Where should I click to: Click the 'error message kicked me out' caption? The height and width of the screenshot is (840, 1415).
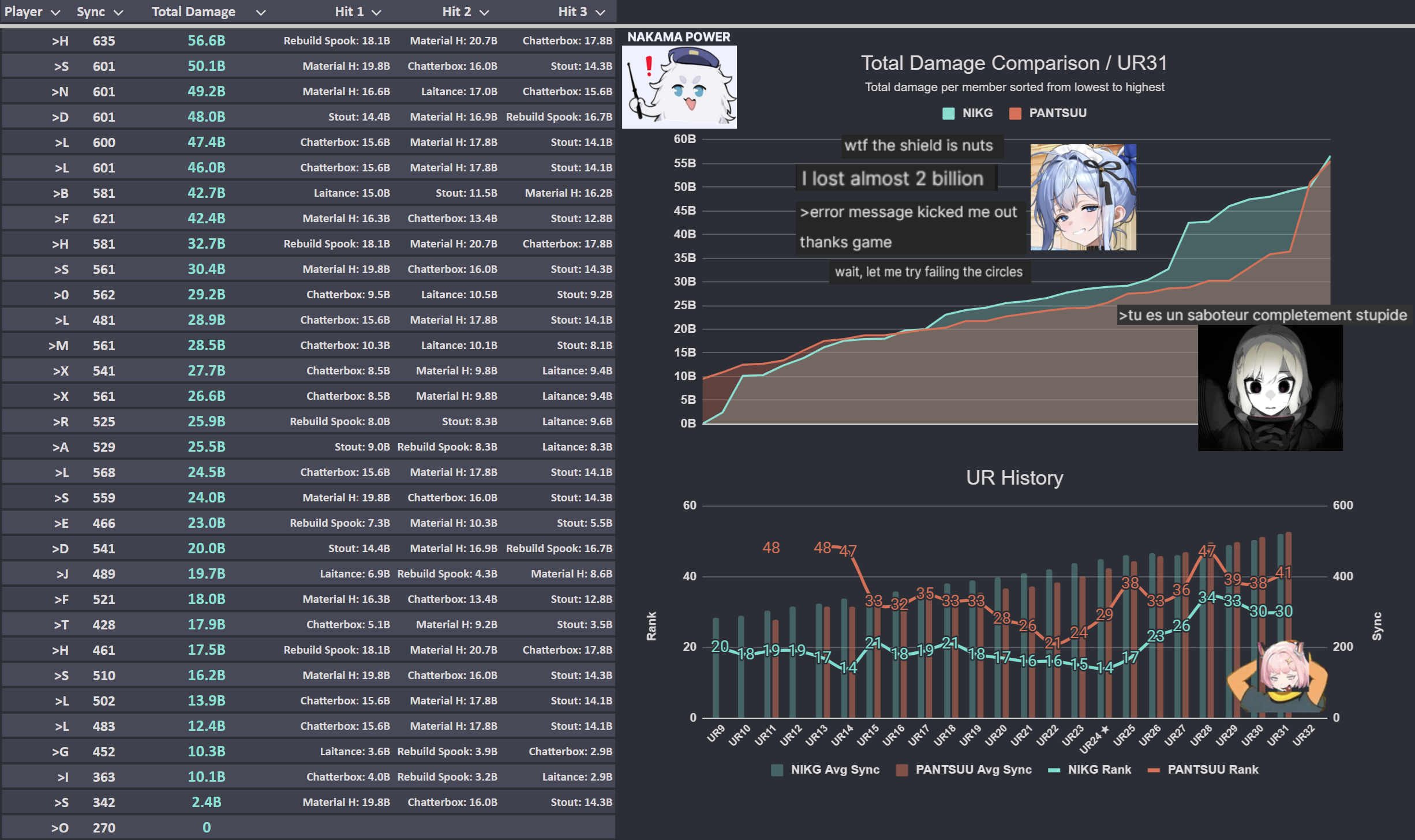[x=908, y=212]
